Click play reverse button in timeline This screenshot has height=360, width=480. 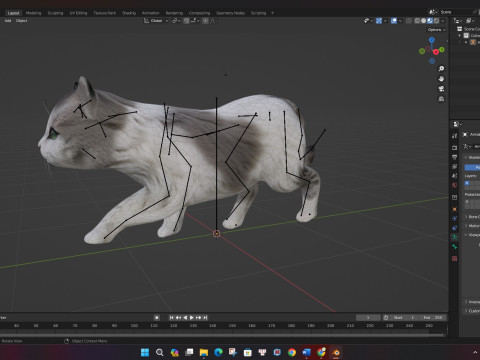point(185,318)
